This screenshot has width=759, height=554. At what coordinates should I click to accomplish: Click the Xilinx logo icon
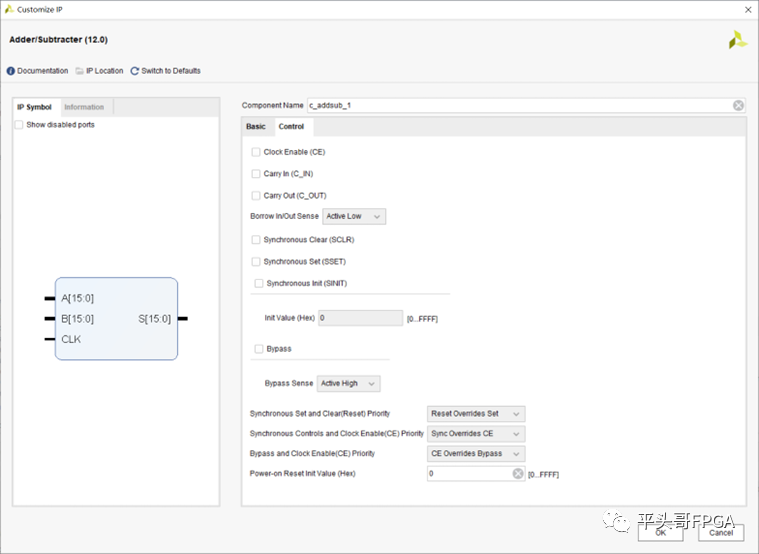(738, 40)
